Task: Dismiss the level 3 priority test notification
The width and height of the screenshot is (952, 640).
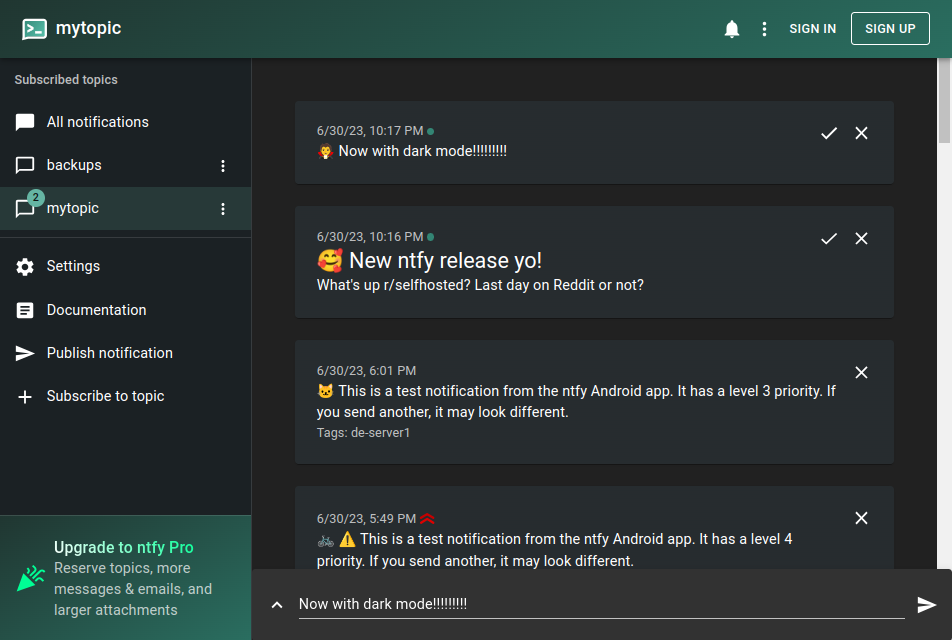Action: [x=861, y=372]
